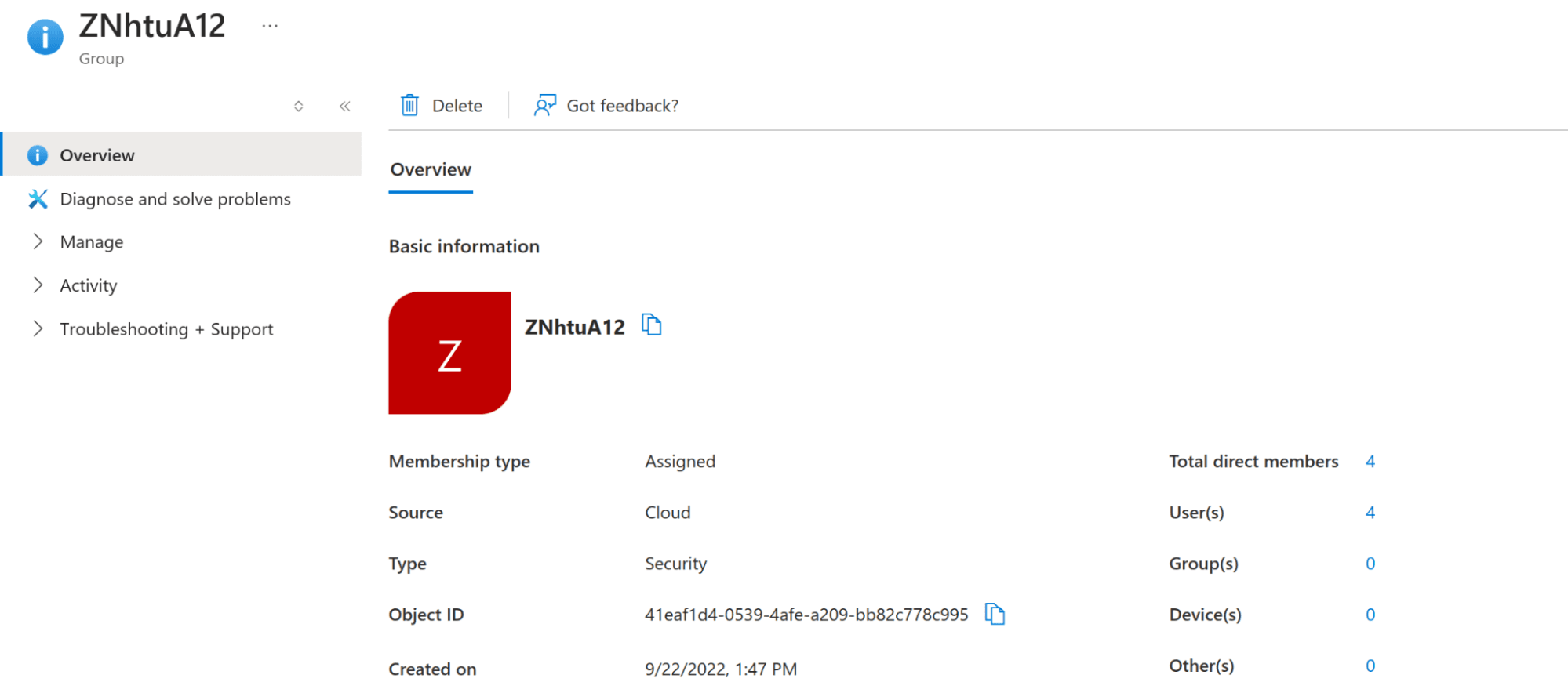Image resolution: width=1568 pixels, height=700 pixels.
Task: Collapse the sidebar with double chevron
Action: click(345, 106)
